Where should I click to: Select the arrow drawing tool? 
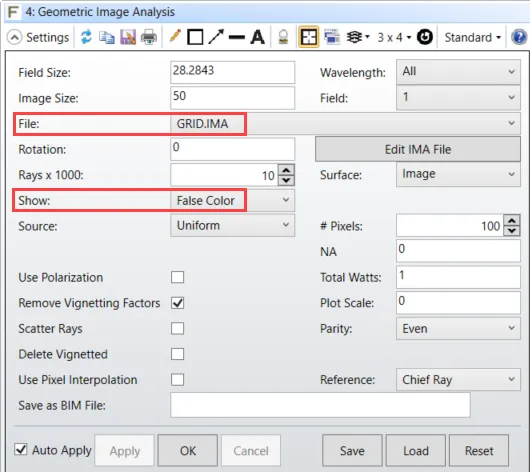(x=216, y=37)
